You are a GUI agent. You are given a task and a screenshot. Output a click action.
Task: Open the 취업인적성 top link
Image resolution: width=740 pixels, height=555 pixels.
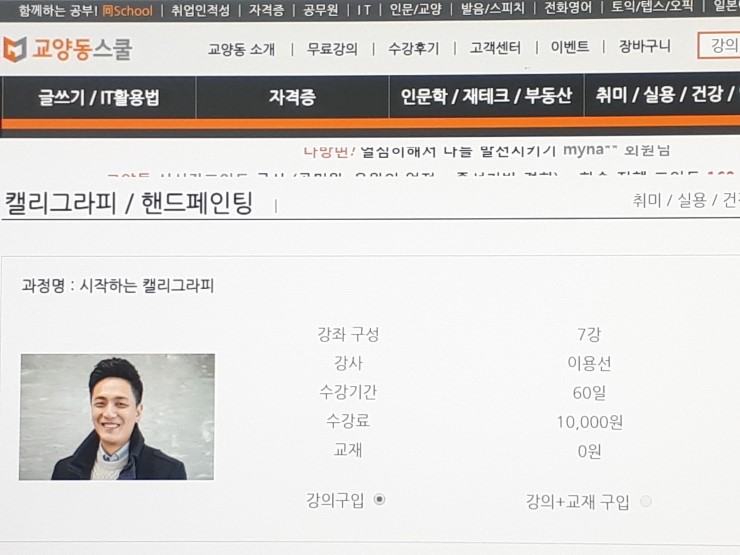tap(201, 10)
